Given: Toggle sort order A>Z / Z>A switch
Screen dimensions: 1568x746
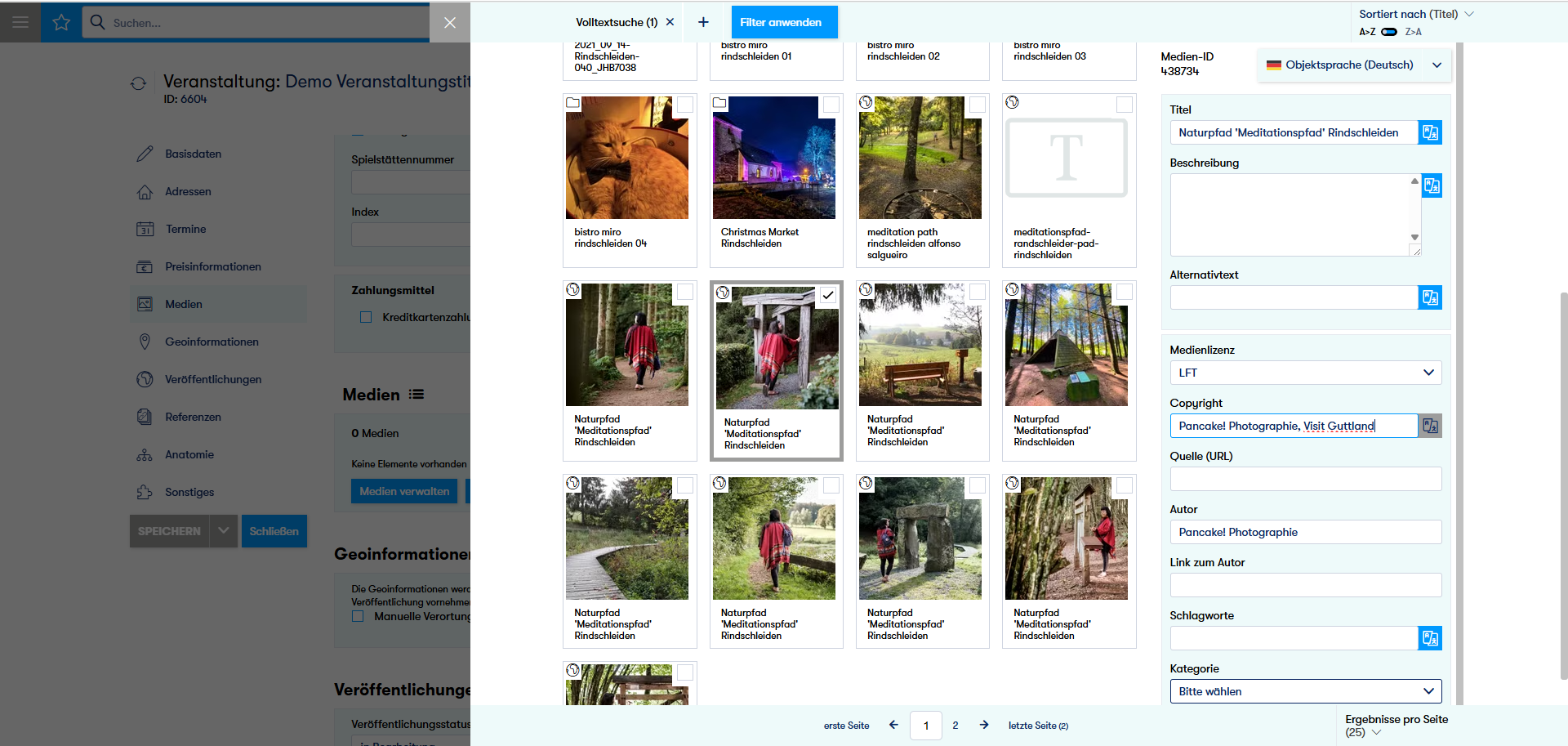Looking at the screenshot, I should [1389, 32].
